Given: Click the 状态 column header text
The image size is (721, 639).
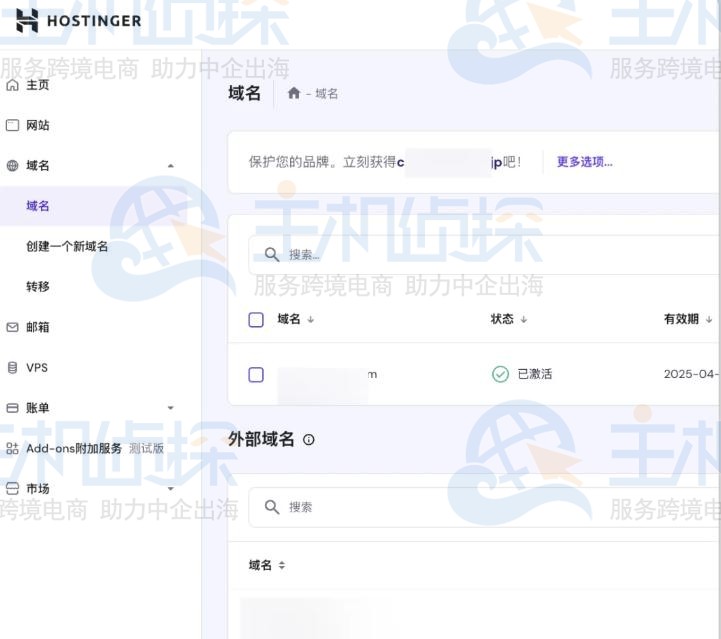Looking at the screenshot, I should pos(502,319).
